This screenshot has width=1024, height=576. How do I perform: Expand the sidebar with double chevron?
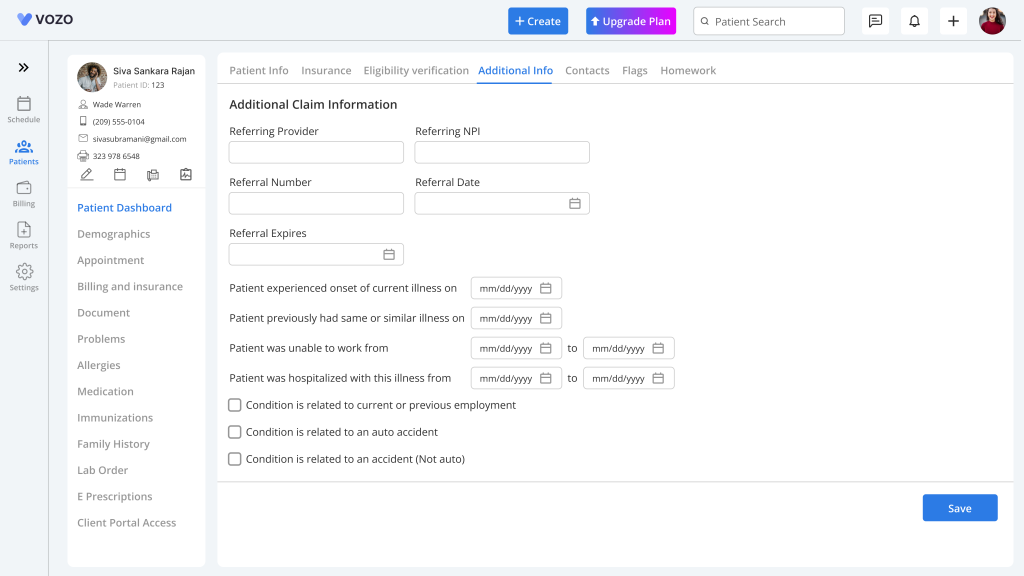click(24, 67)
